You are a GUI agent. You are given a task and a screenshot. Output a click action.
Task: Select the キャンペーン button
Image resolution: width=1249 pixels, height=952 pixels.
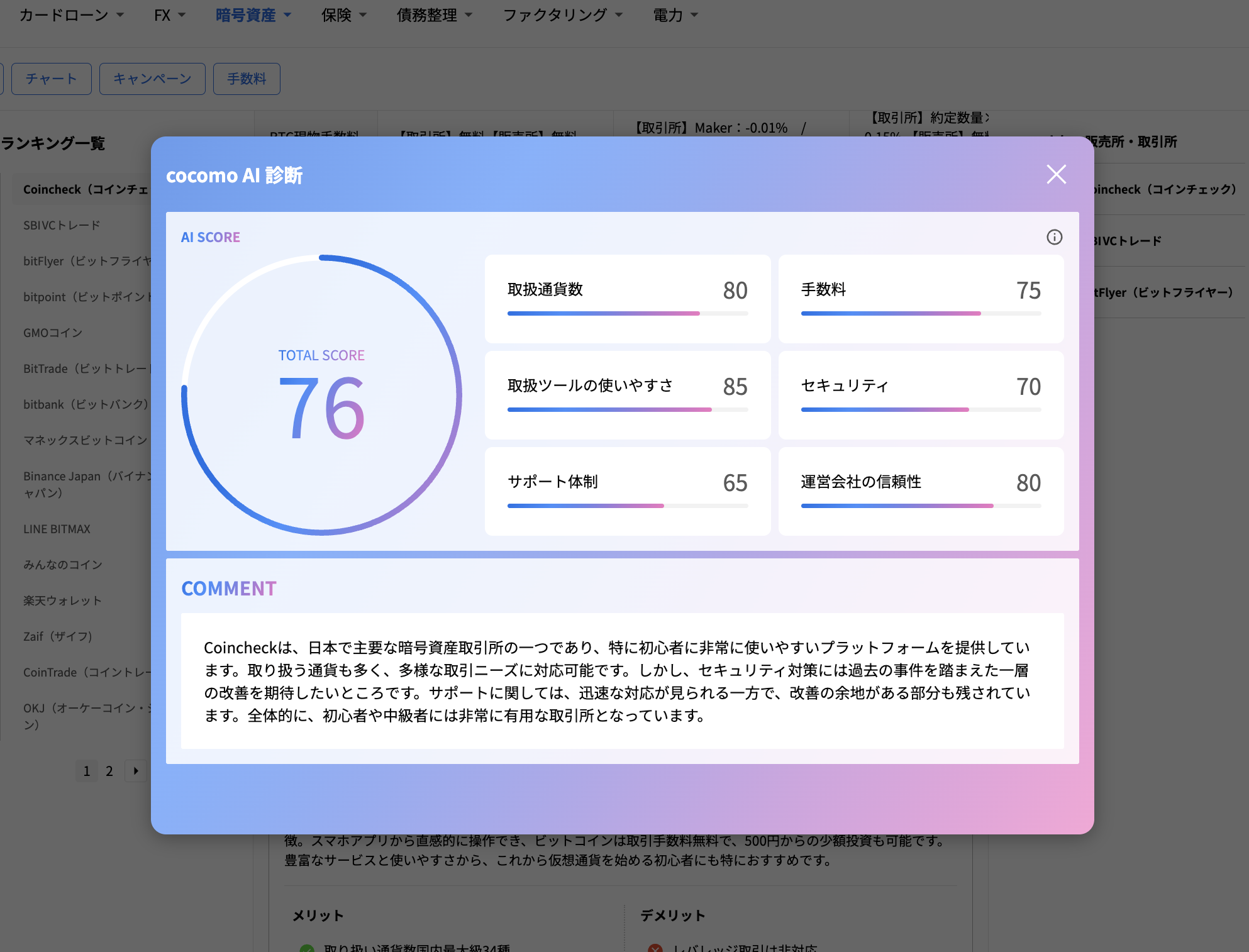tap(152, 79)
